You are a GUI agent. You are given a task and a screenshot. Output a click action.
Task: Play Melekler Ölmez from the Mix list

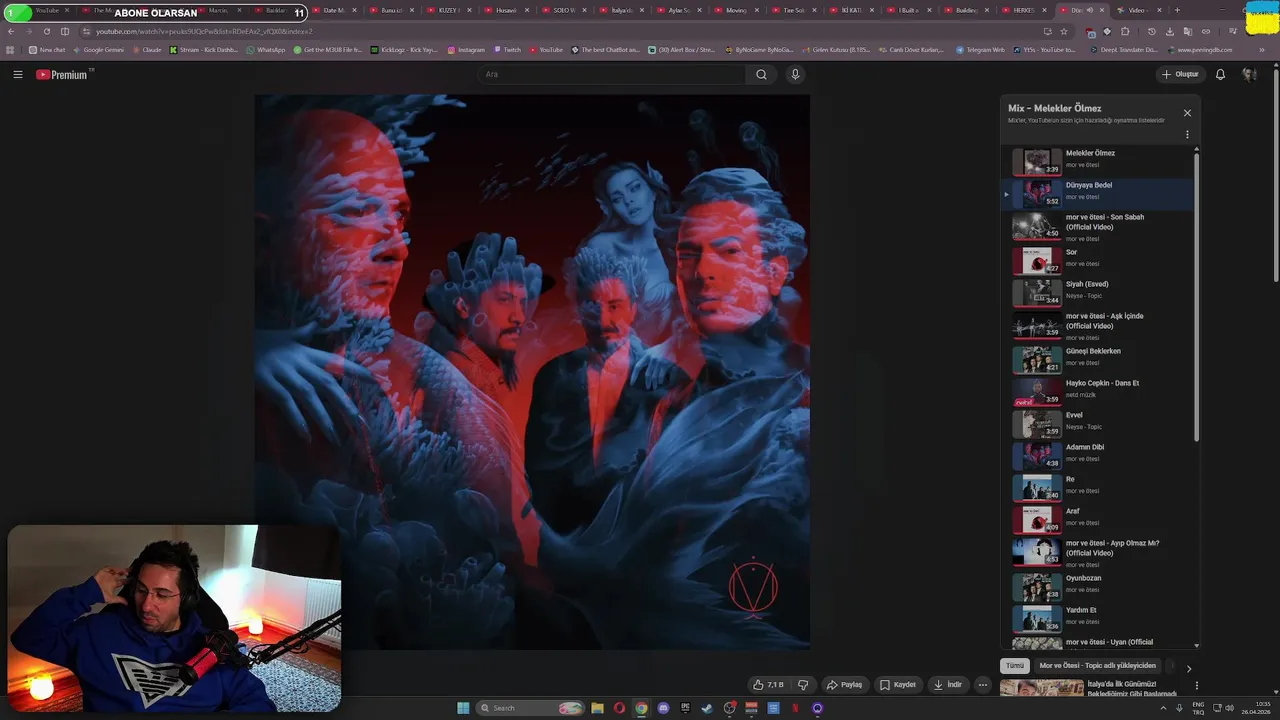click(1098, 161)
